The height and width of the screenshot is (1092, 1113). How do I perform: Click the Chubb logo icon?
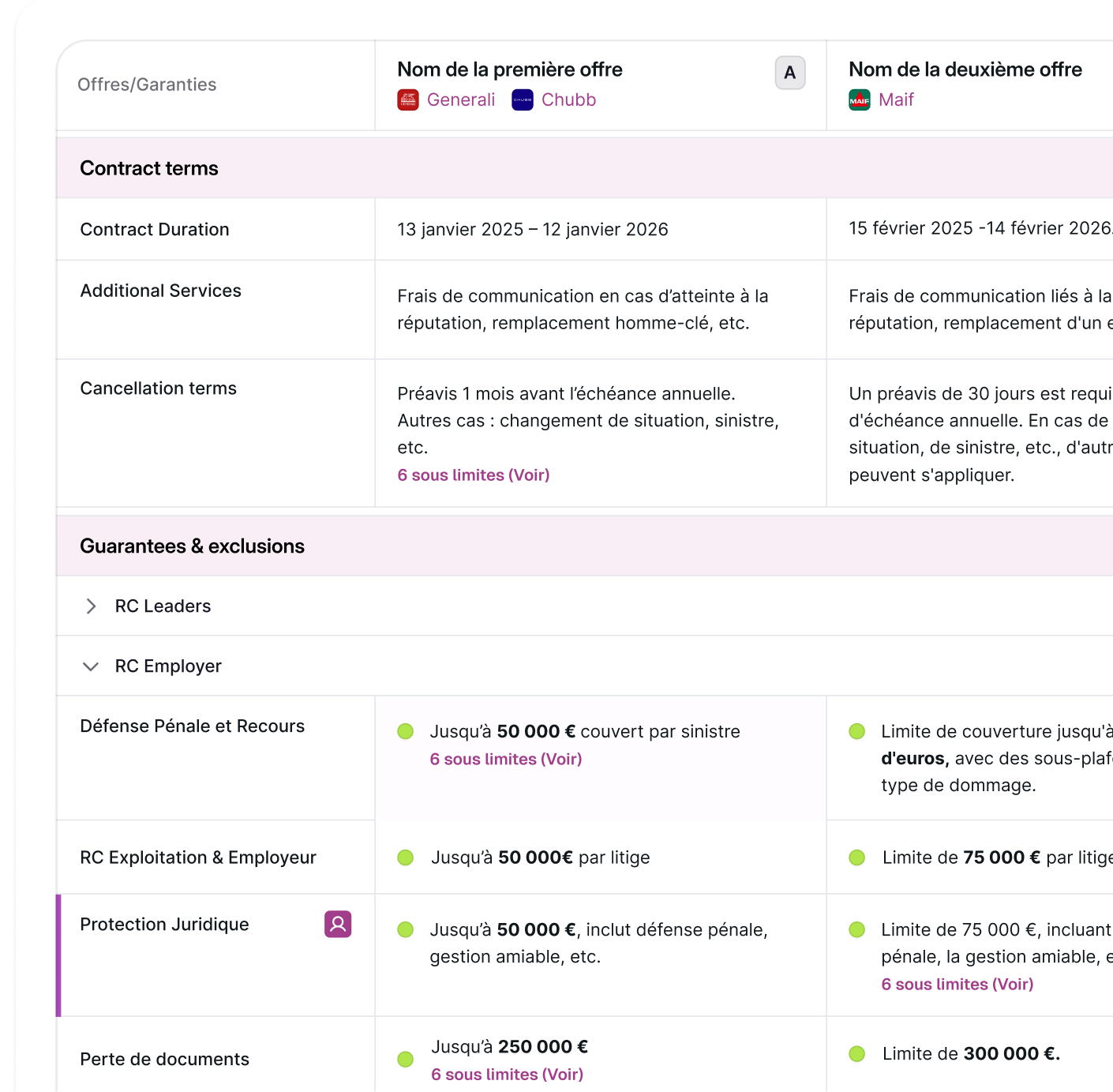click(523, 100)
